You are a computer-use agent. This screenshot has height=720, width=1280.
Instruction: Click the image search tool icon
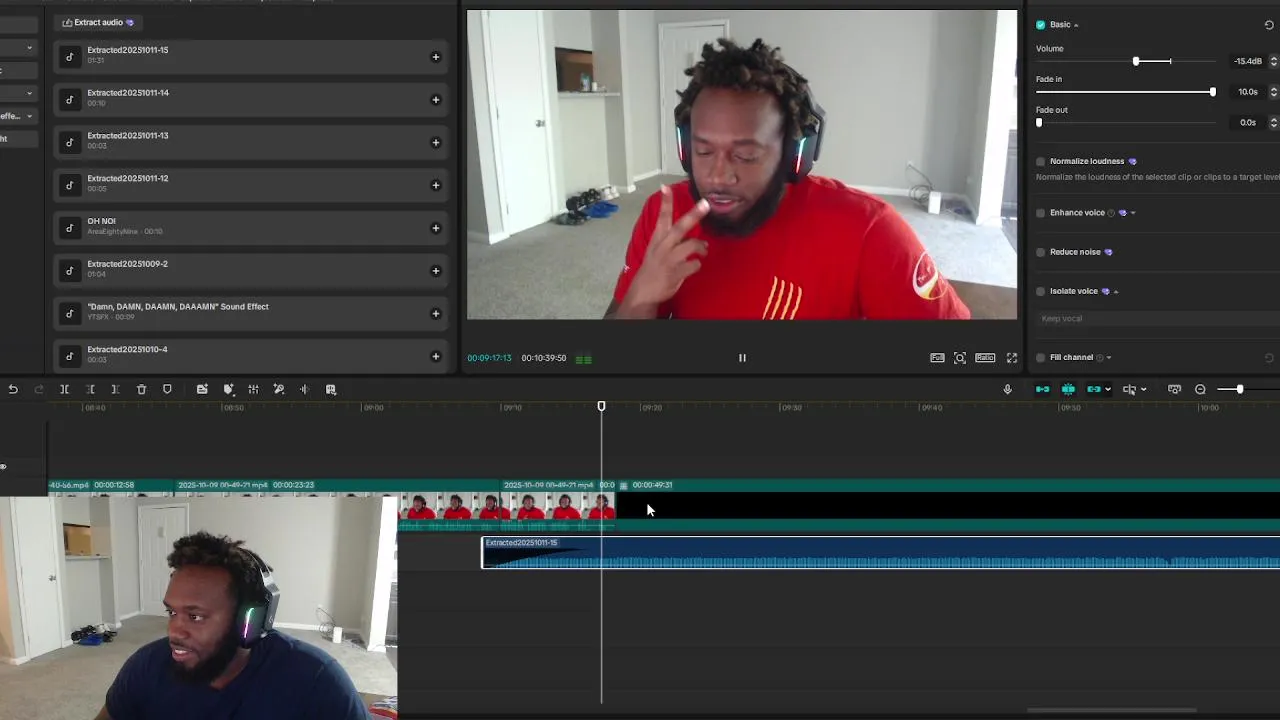[x=331, y=389]
